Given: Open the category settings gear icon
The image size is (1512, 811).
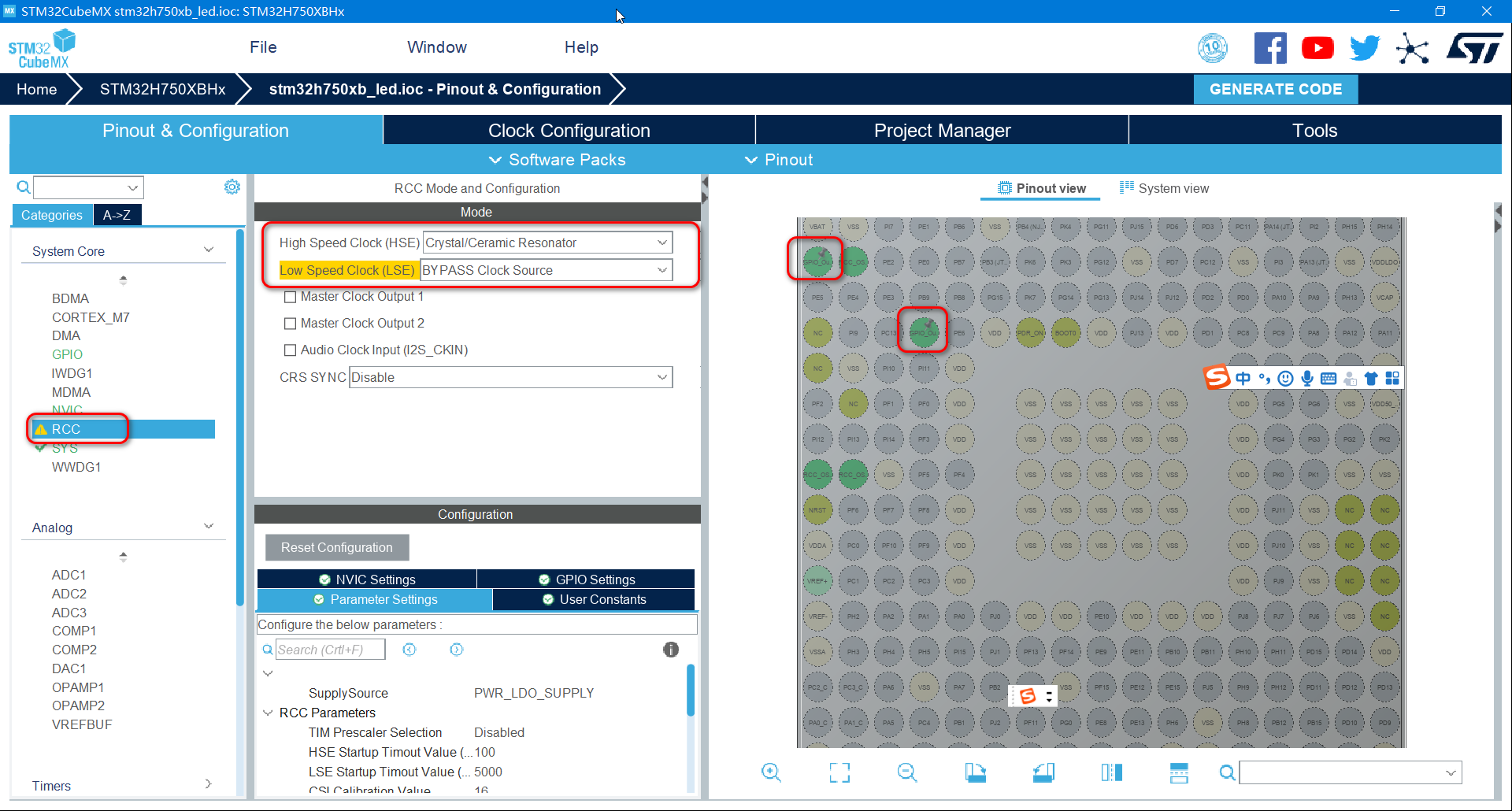Looking at the screenshot, I should pyautogui.click(x=232, y=187).
